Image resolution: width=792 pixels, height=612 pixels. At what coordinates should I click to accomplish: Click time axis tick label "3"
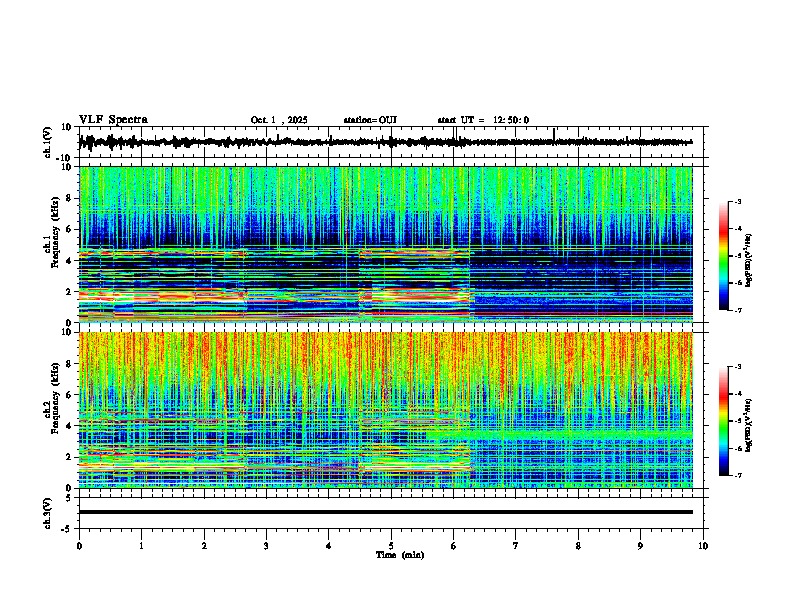tap(266, 546)
